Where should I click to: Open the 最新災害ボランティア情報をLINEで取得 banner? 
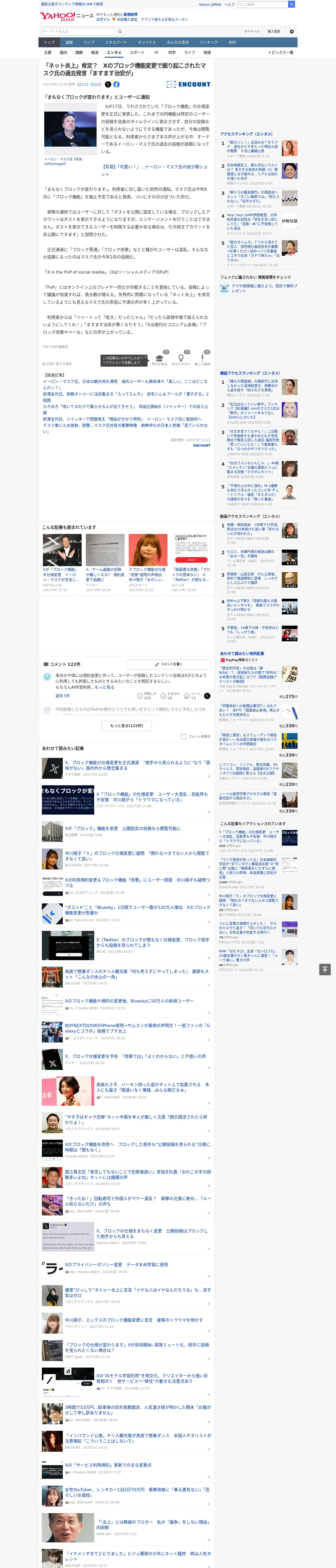71,4
